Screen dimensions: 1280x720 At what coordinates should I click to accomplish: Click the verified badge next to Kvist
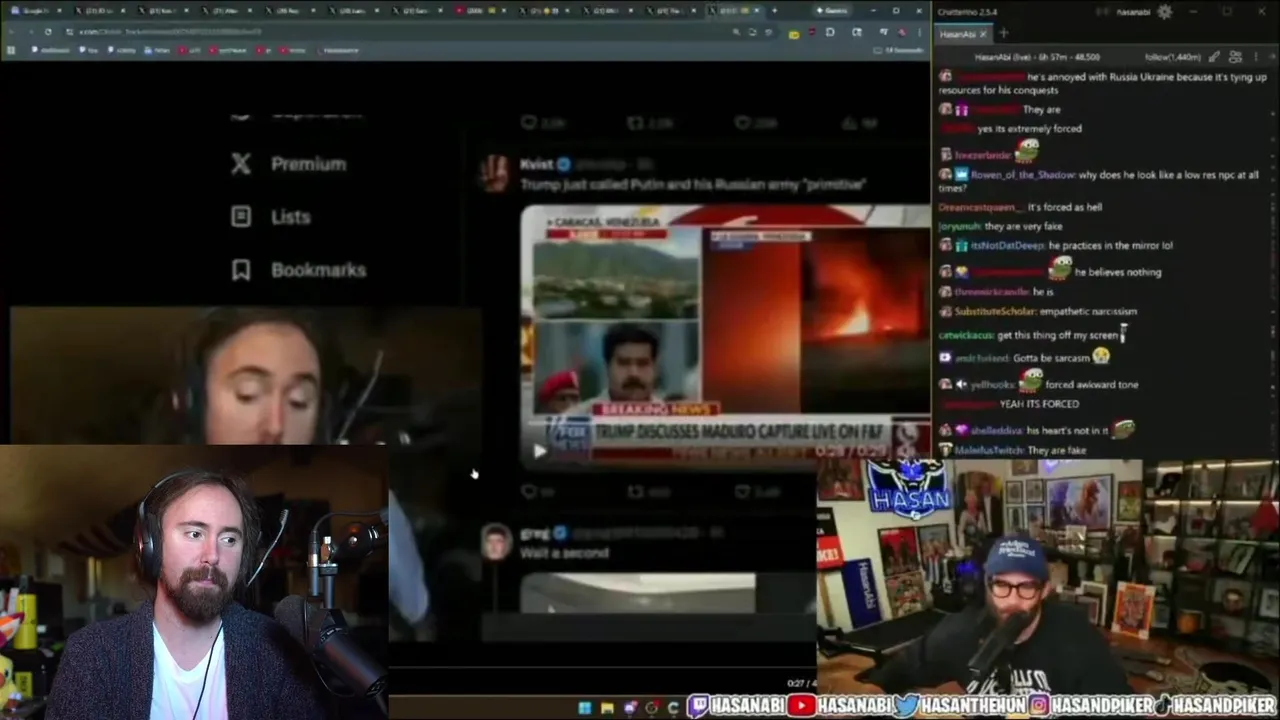click(563, 164)
